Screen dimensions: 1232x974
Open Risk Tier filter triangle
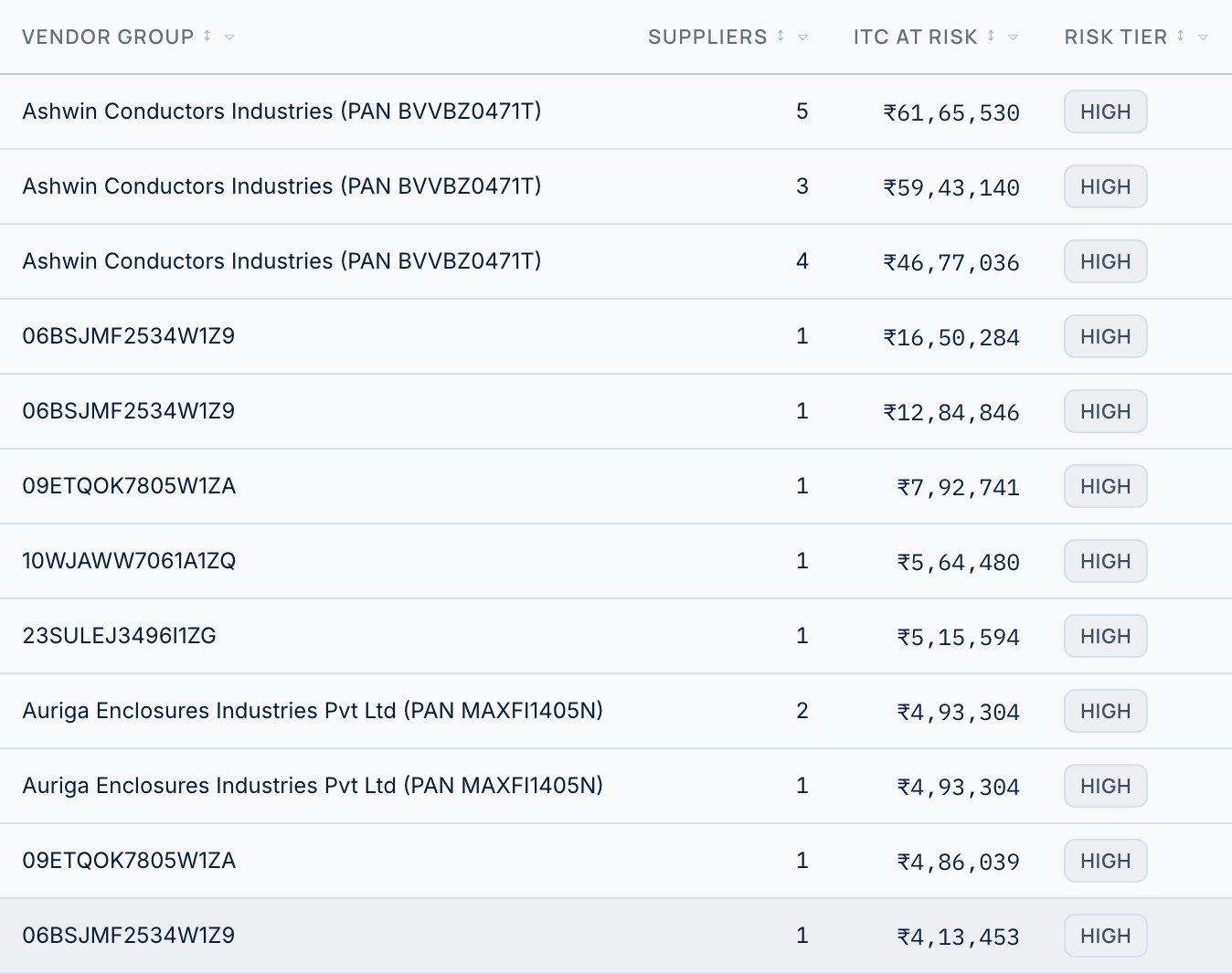1203,37
